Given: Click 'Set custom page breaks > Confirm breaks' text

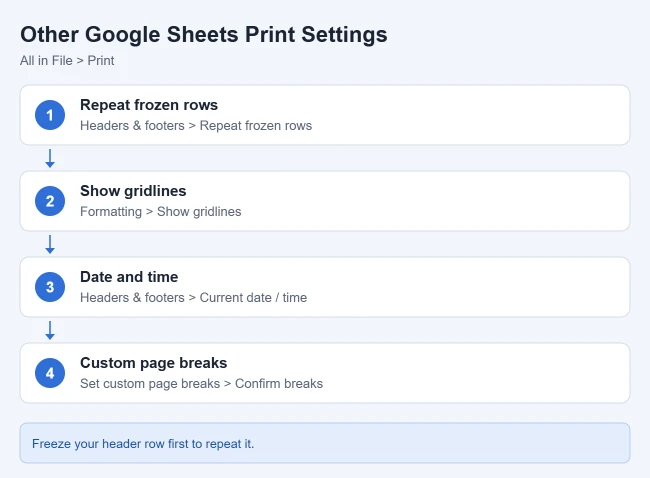Looking at the screenshot, I should [x=201, y=383].
